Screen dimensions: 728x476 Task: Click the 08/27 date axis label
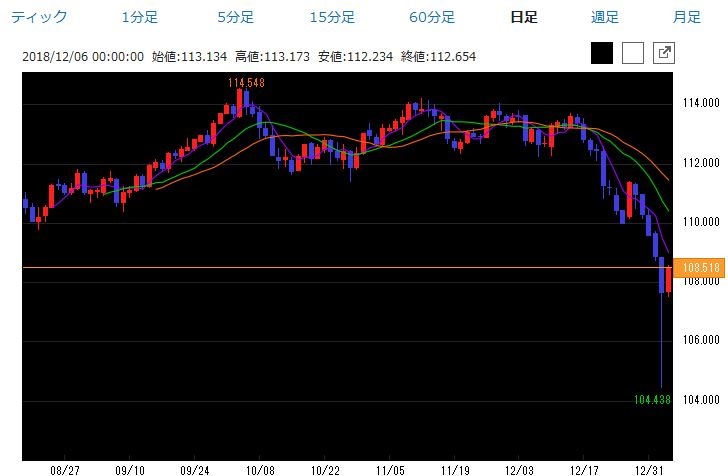click(x=65, y=470)
